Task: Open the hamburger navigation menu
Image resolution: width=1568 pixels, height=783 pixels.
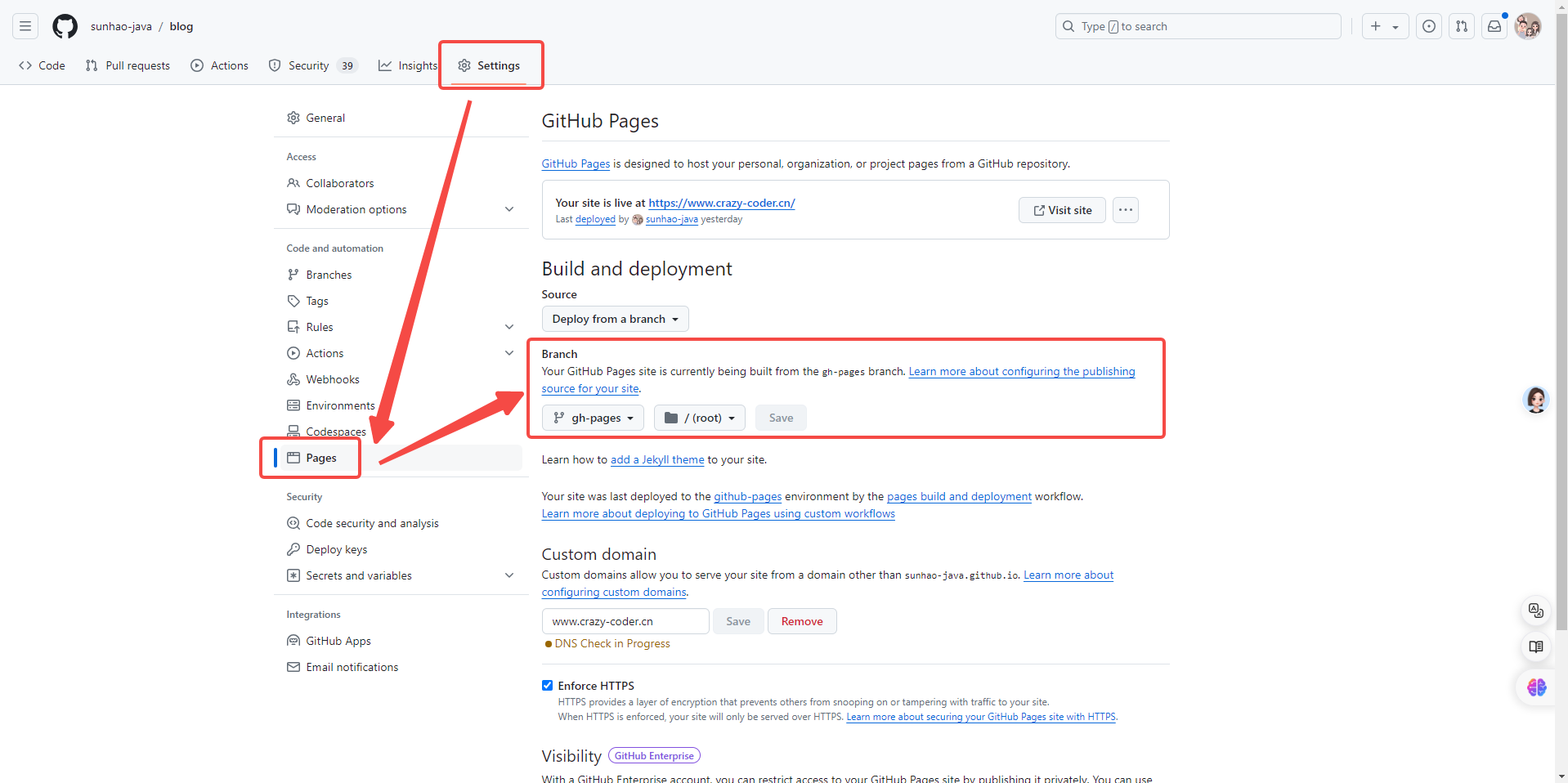Action: click(x=25, y=26)
